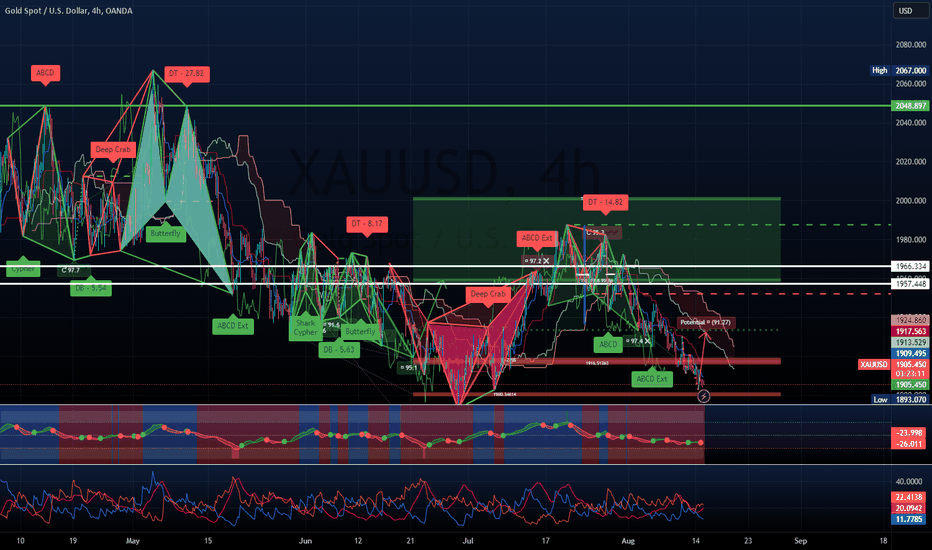
Task: Click the 03:23:11 countdown timer
Action: [x=911, y=374]
